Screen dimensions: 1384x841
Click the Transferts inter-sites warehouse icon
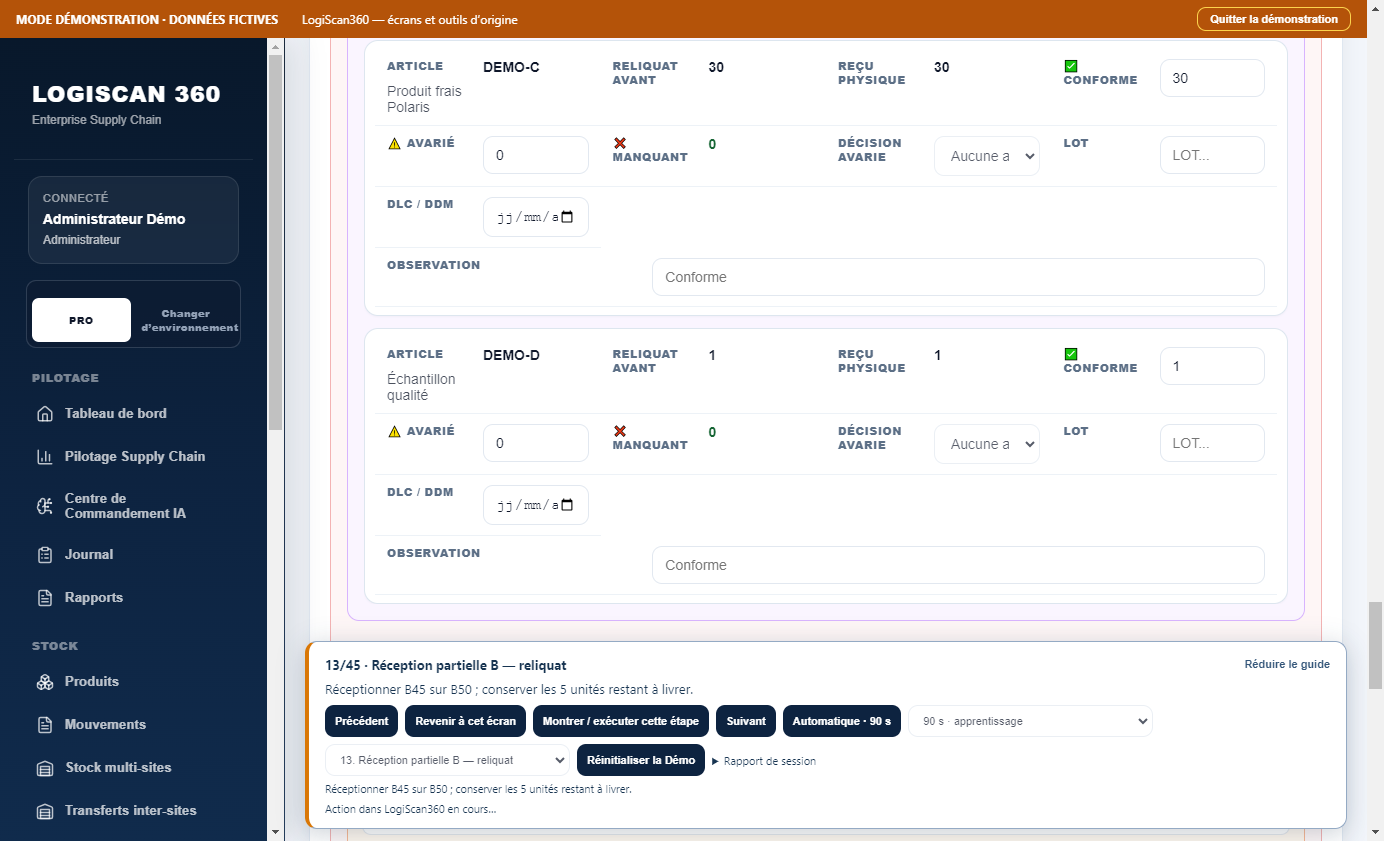click(44, 811)
